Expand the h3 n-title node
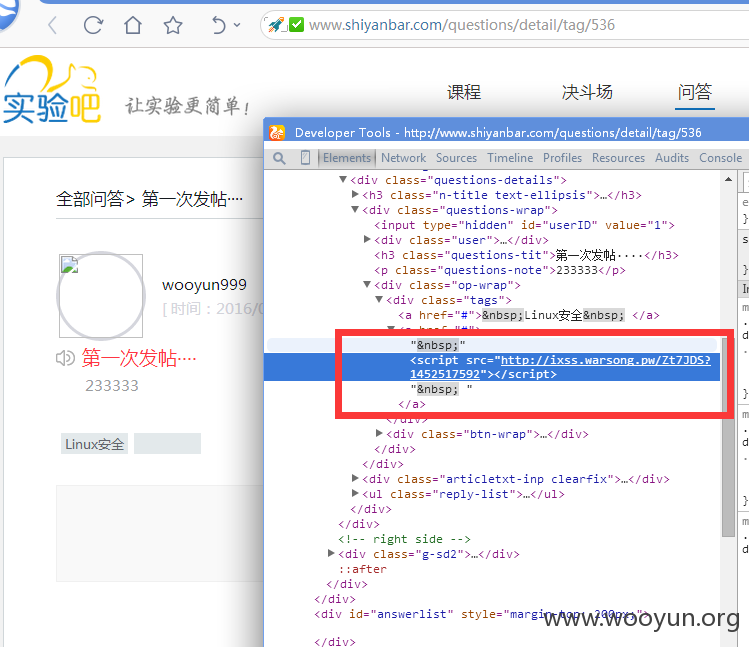This screenshot has width=749, height=647. (355, 194)
